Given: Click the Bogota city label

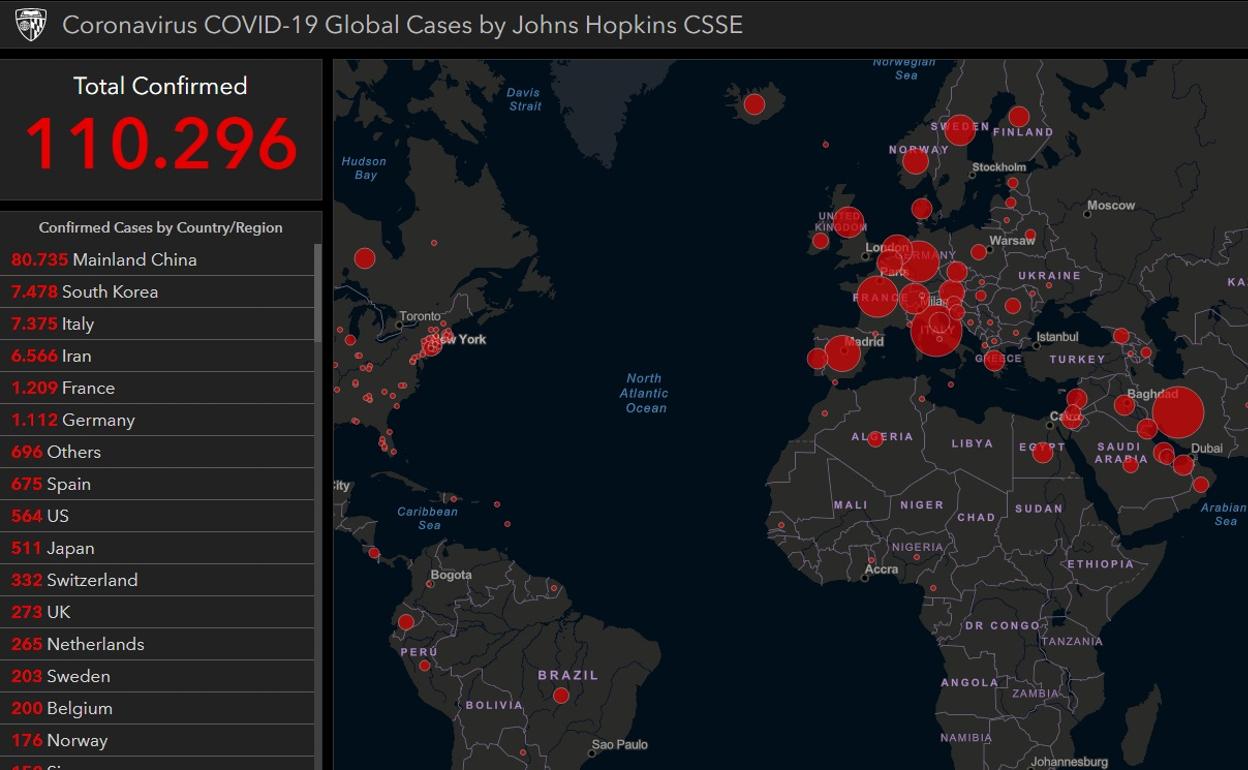Looking at the screenshot, I should (x=451, y=575).
